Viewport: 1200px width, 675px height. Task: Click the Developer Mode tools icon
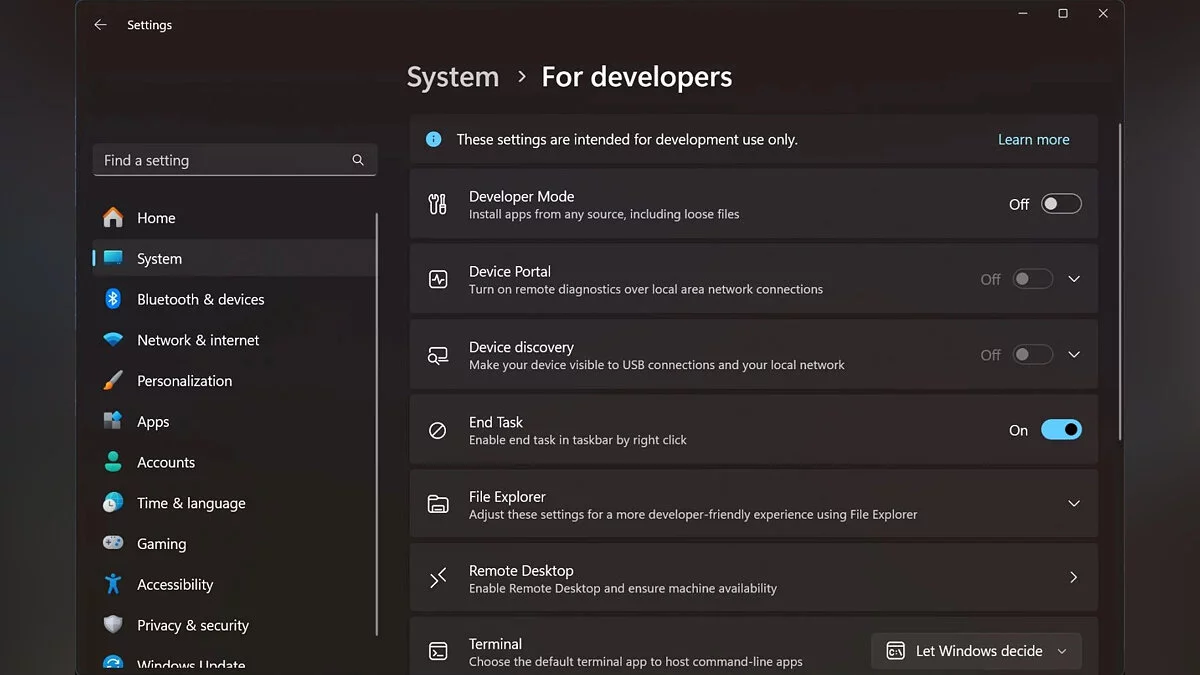tap(437, 204)
